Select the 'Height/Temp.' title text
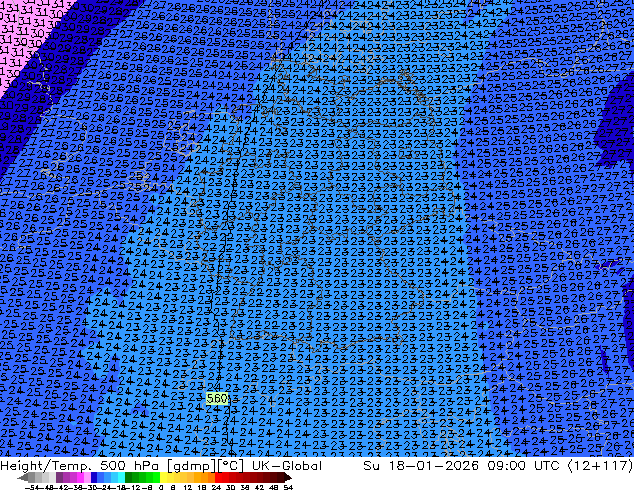634x490 pixels. point(44,466)
